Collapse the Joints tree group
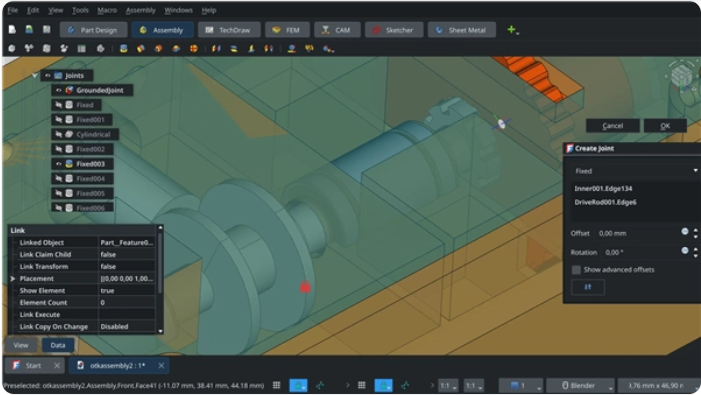The width and height of the screenshot is (701, 395). coord(35,76)
